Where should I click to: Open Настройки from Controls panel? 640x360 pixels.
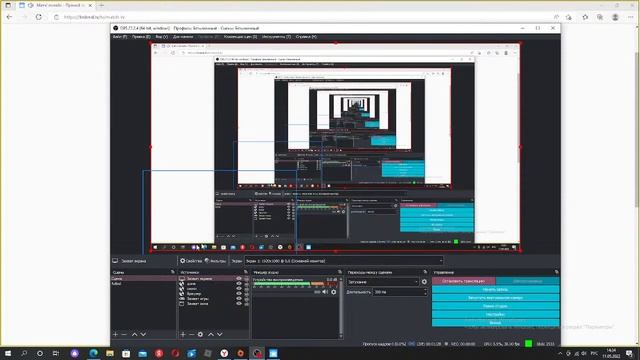click(x=496, y=314)
